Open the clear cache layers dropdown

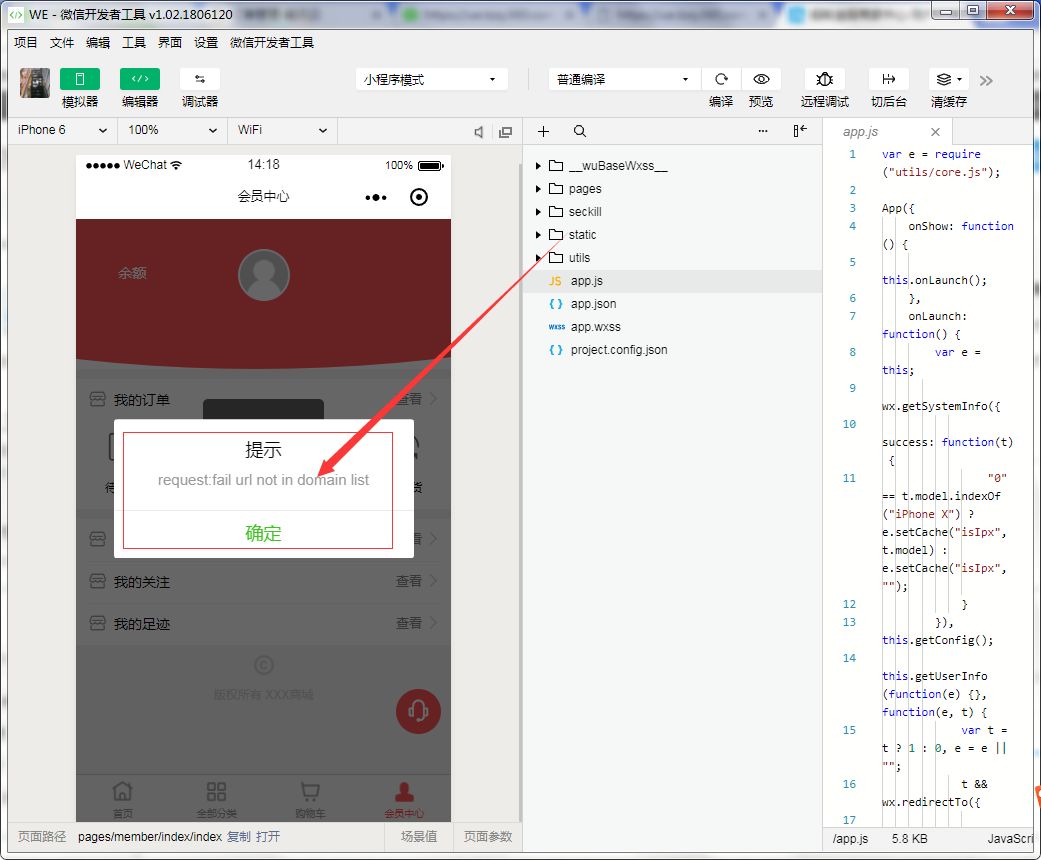tap(949, 79)
